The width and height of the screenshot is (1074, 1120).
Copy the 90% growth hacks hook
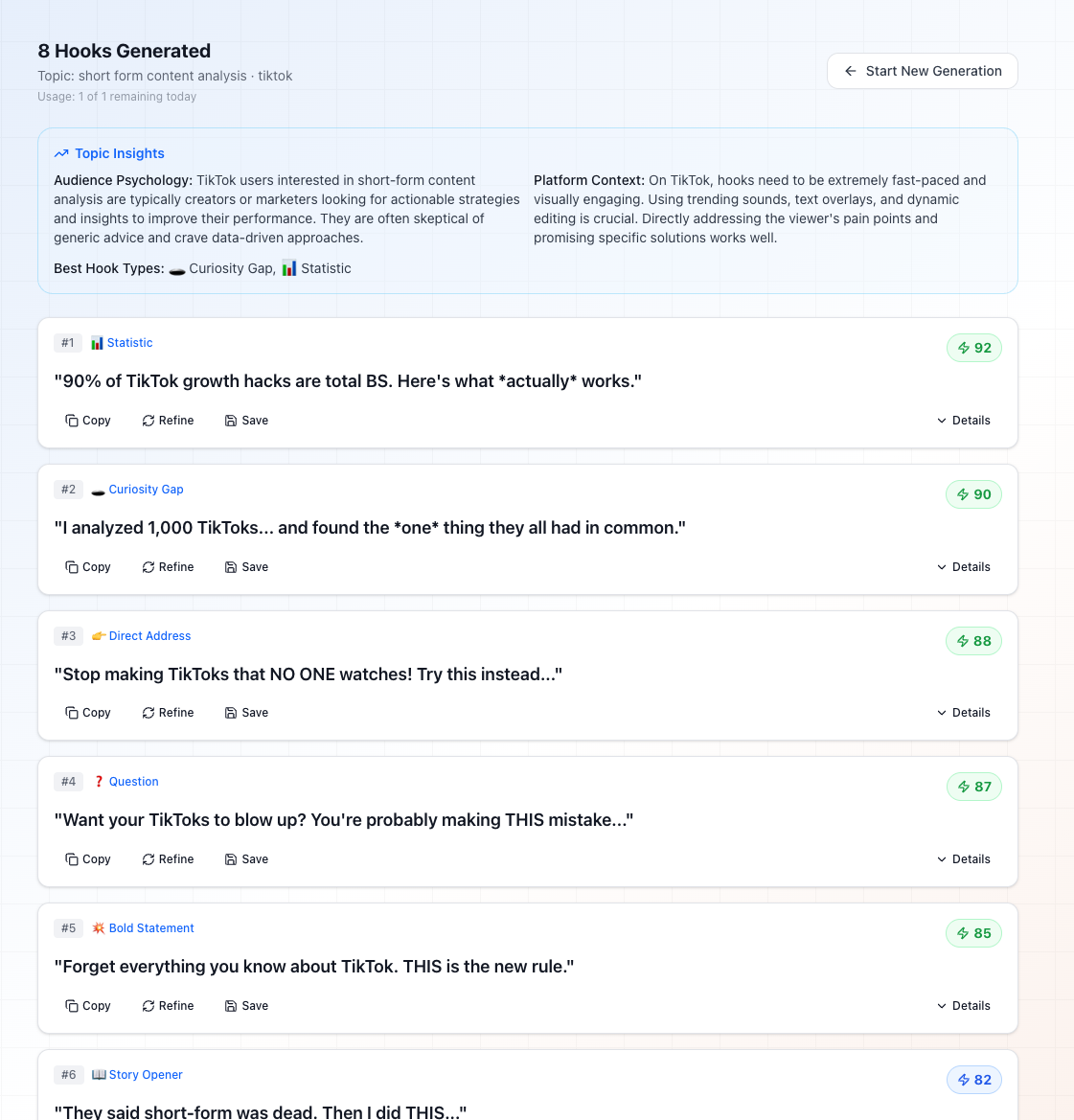tap(88, 421)
